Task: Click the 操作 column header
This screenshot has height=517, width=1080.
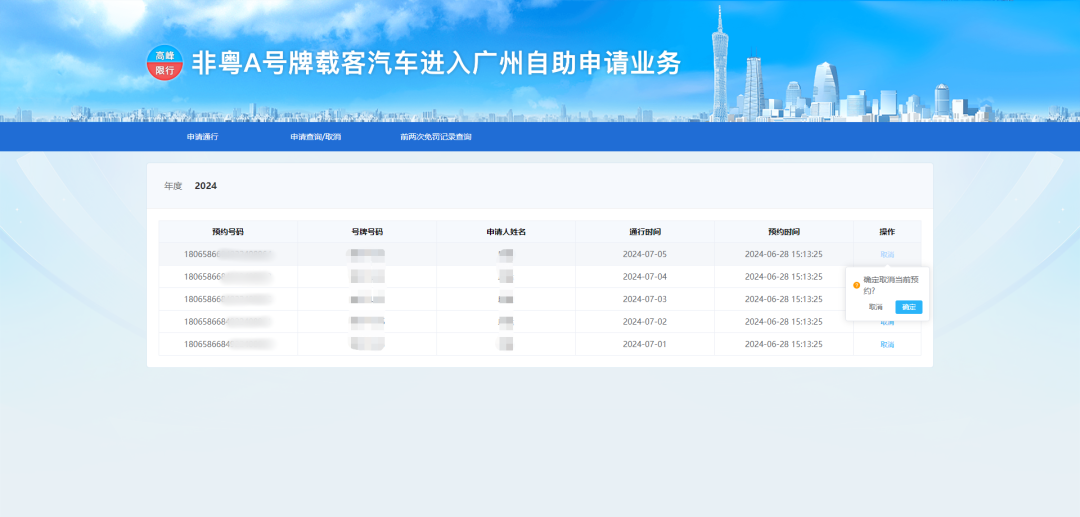Action: pyautogui.click(x=887, y=231)
